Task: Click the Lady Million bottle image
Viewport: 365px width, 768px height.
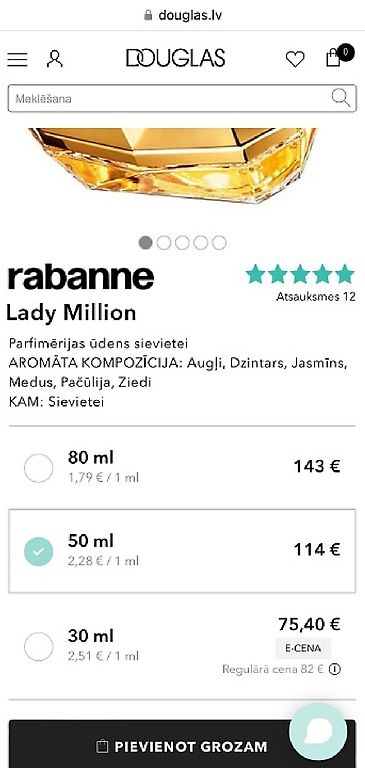Action: pyautogui.click(x=174, y=165)
